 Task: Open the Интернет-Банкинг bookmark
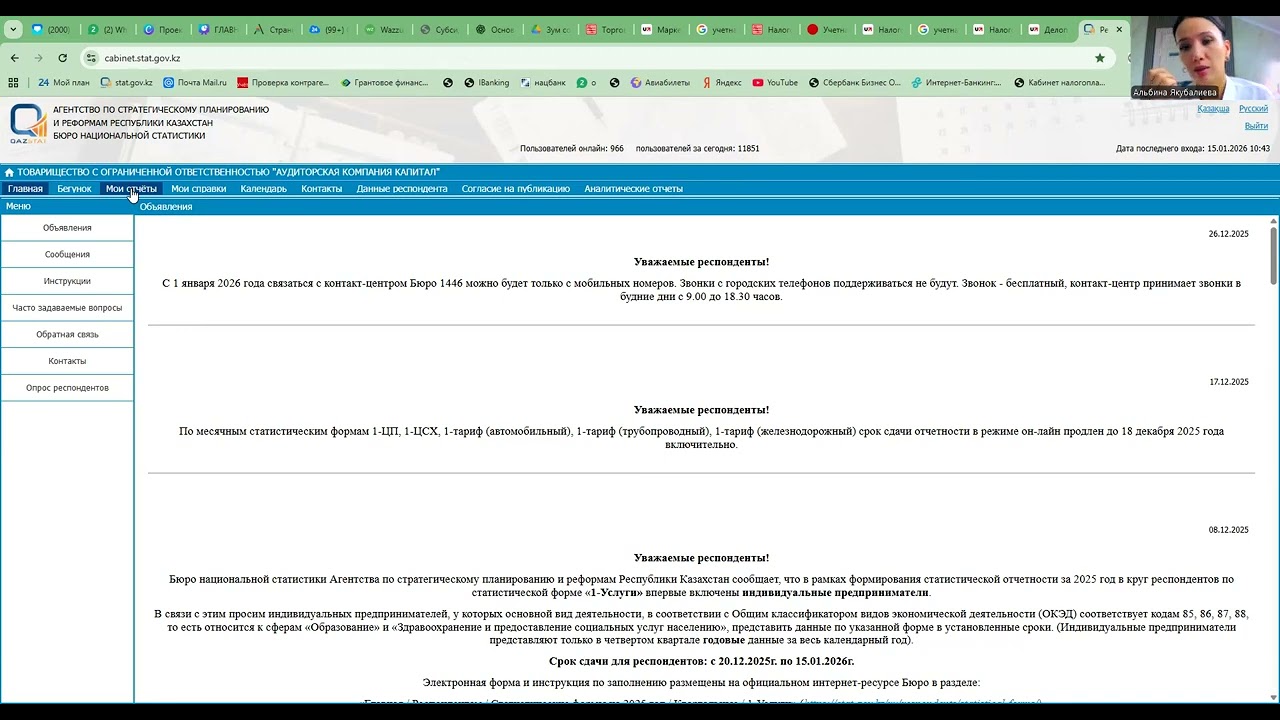(957, 83)
